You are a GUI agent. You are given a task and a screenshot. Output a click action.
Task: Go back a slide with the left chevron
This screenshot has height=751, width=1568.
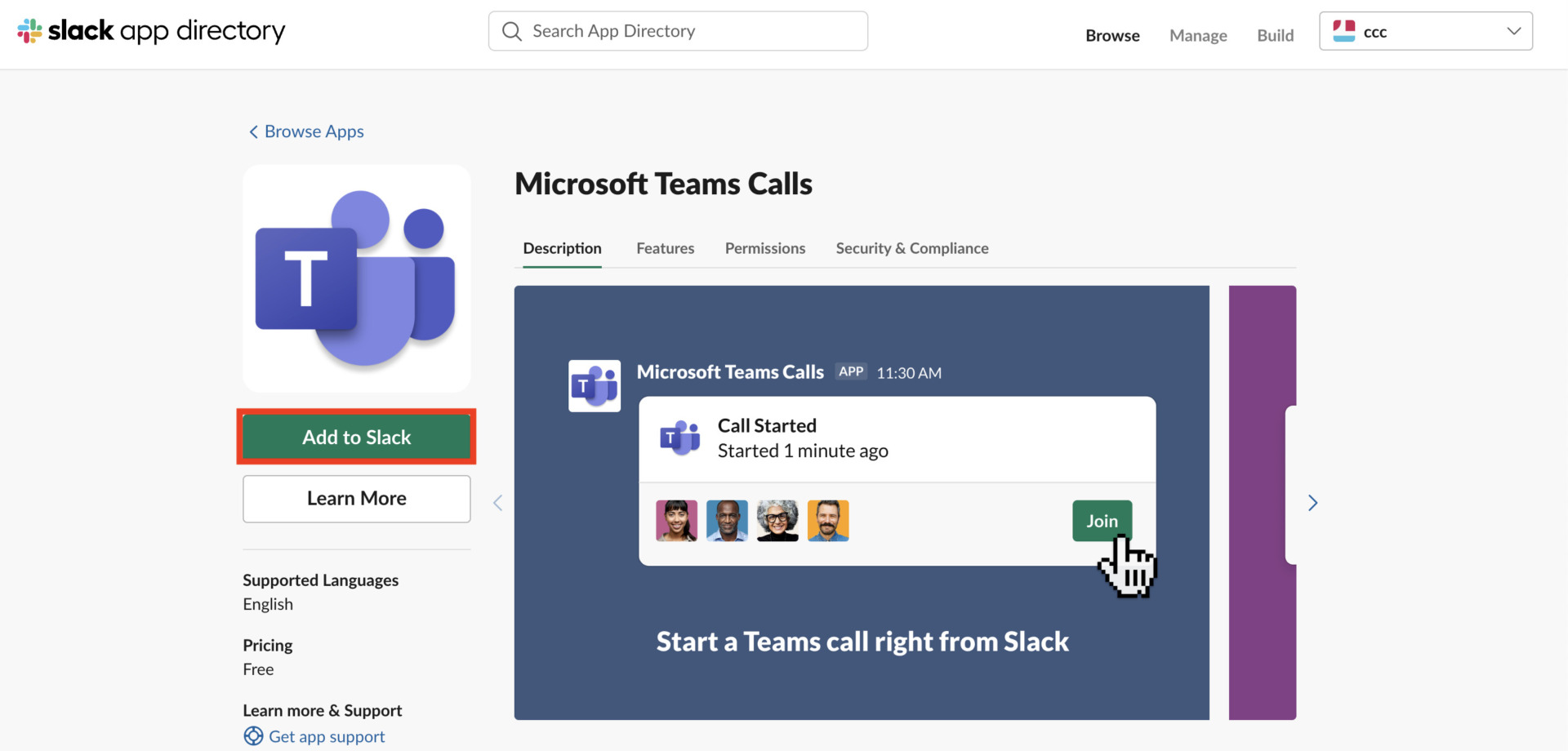pos(497,503)
